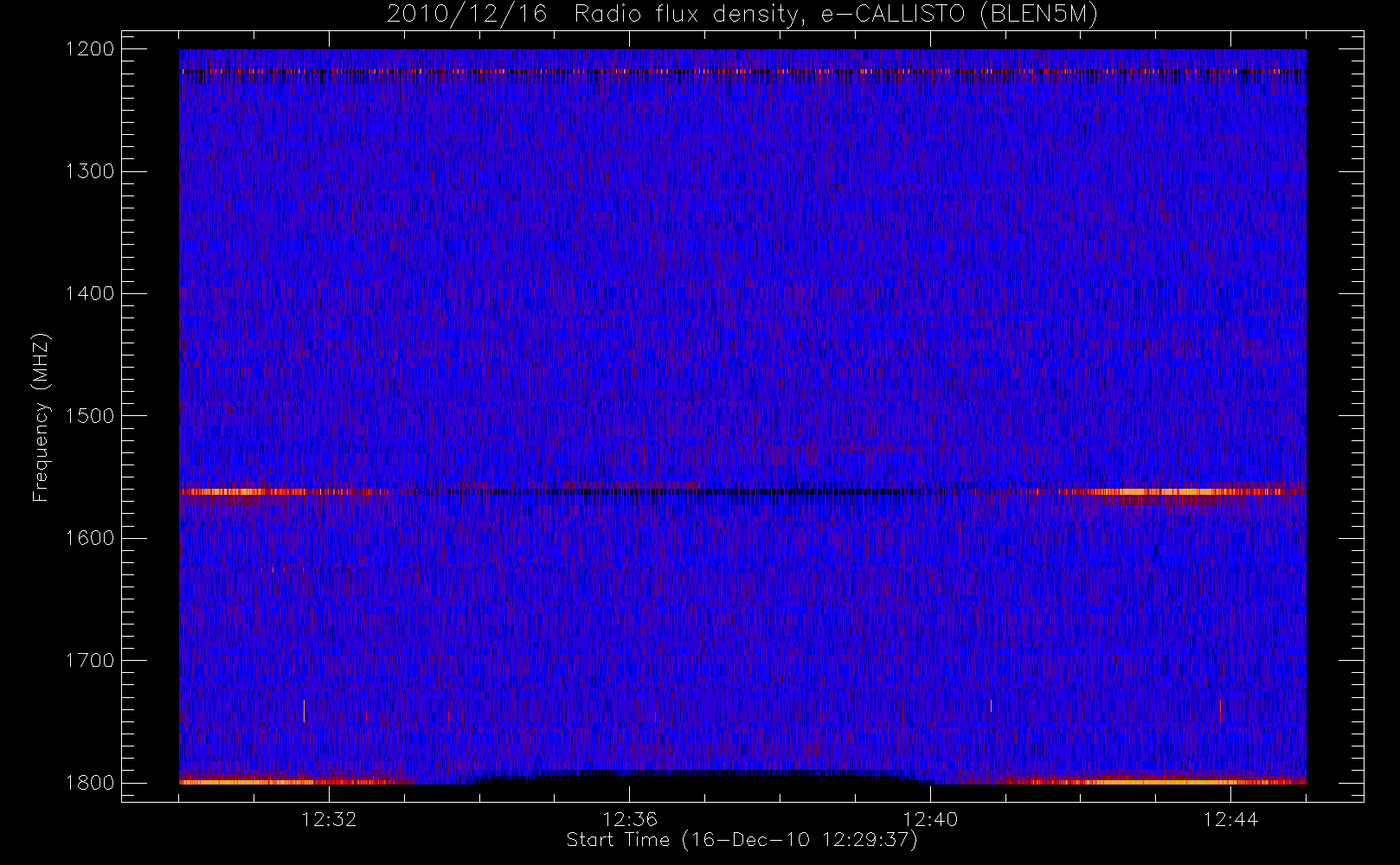Click the 1700 frequency tick label

(x=90, y=661)
